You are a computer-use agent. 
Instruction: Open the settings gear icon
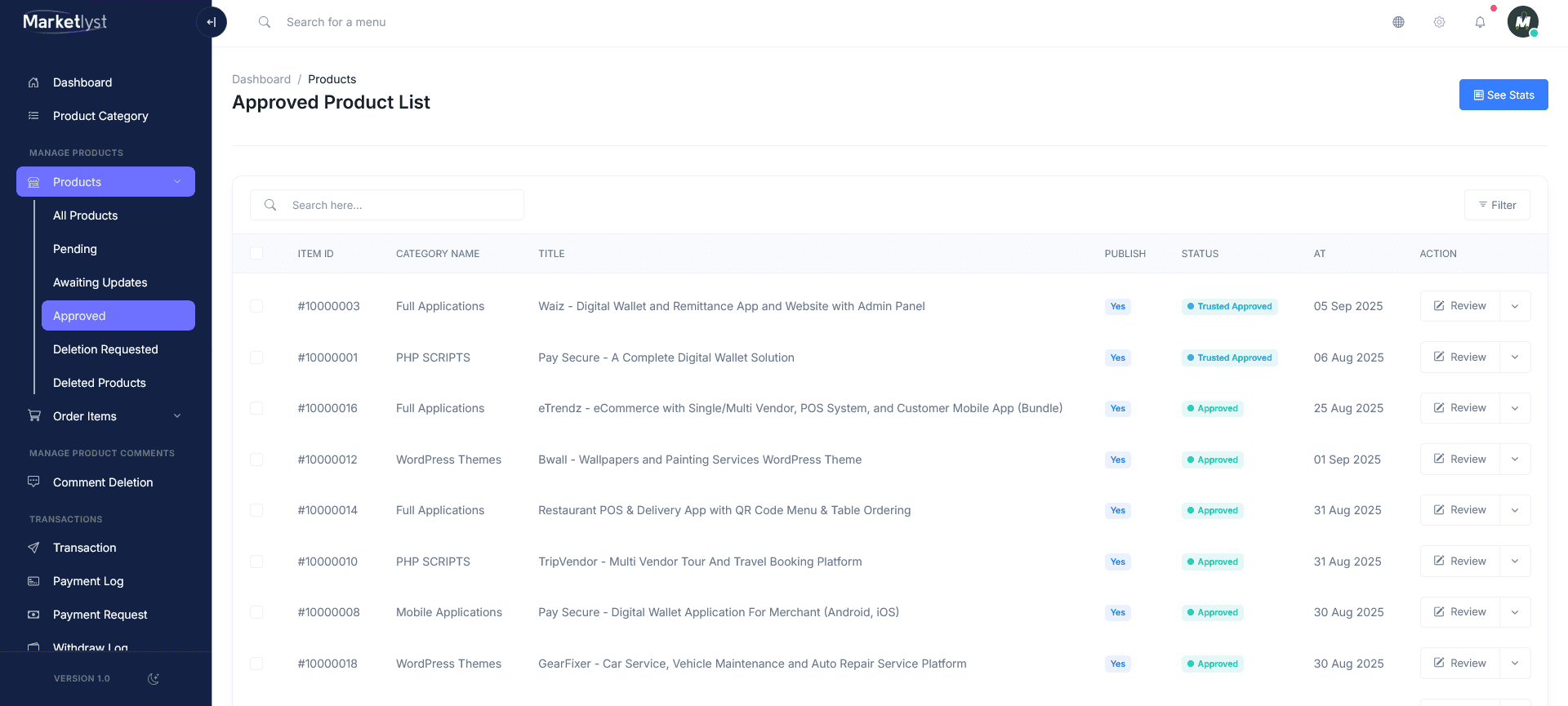point(1439,22)
